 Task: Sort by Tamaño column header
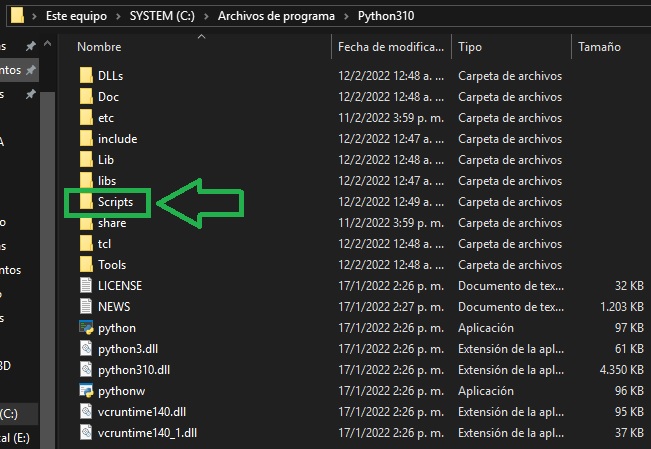[600, 47]
